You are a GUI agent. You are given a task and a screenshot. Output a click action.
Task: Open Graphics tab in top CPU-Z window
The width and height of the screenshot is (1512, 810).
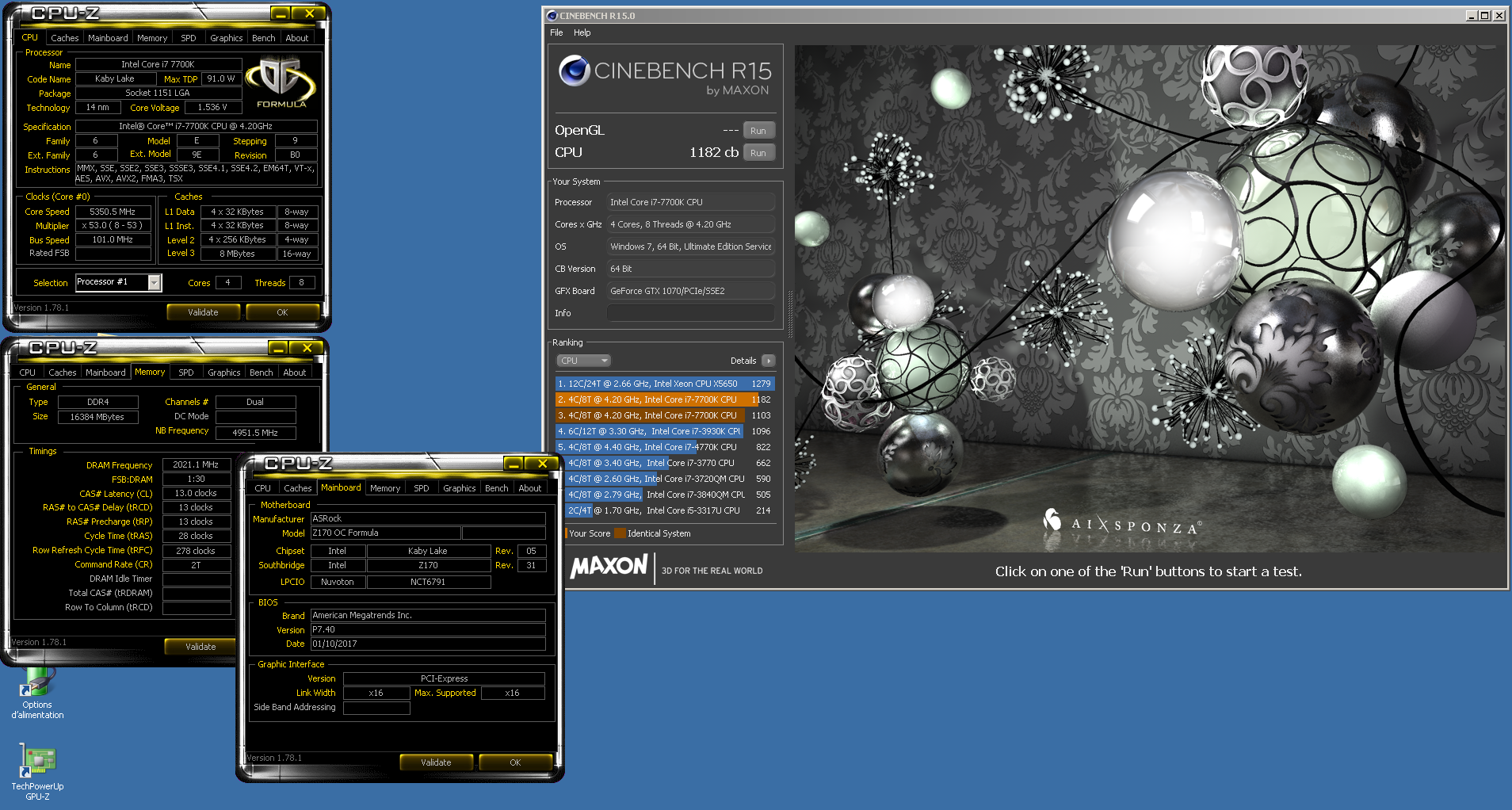[227, 38]
